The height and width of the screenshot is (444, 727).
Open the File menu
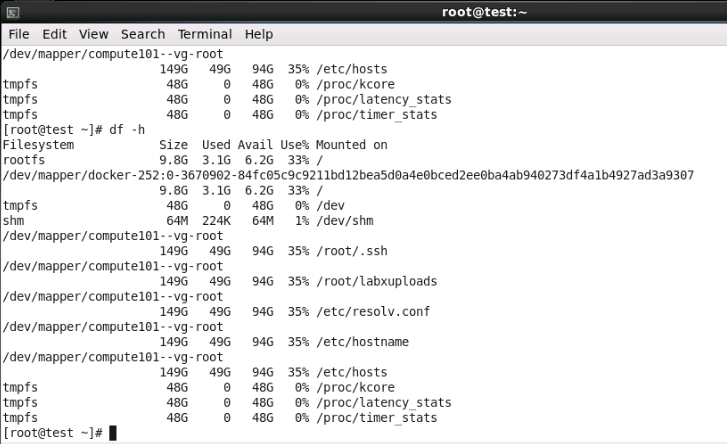19,34
